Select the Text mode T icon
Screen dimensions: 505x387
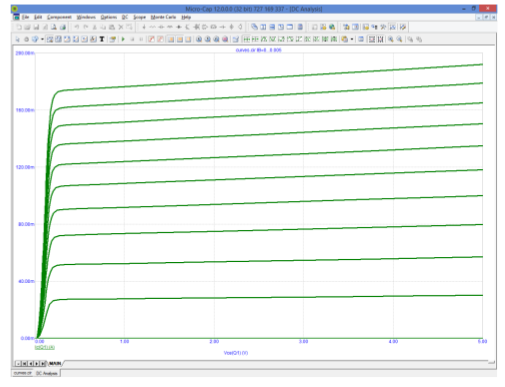102,39
